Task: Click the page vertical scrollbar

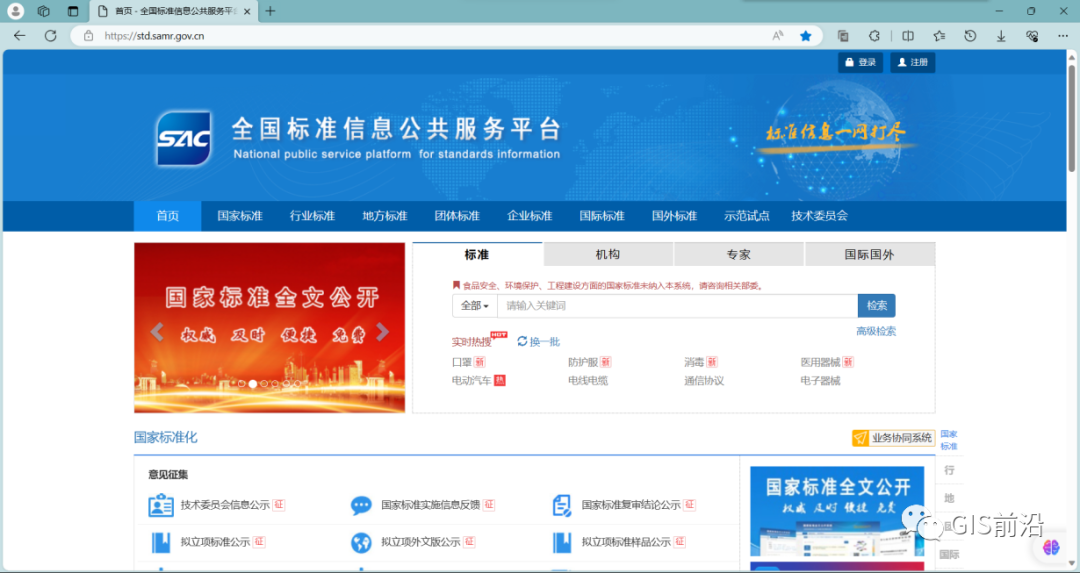Action: [1072, 117]
